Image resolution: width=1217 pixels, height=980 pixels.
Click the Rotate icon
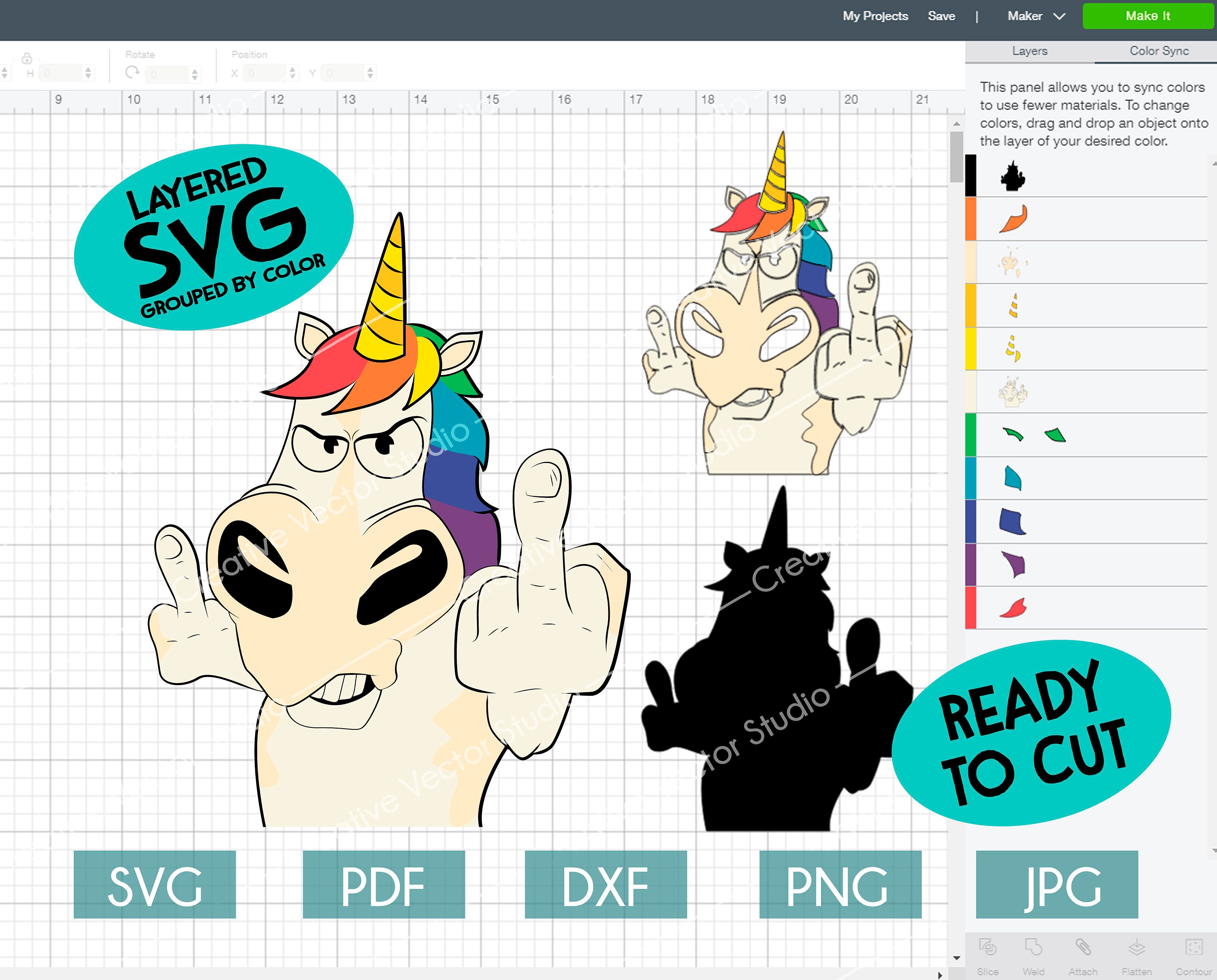tap(132, 72)
